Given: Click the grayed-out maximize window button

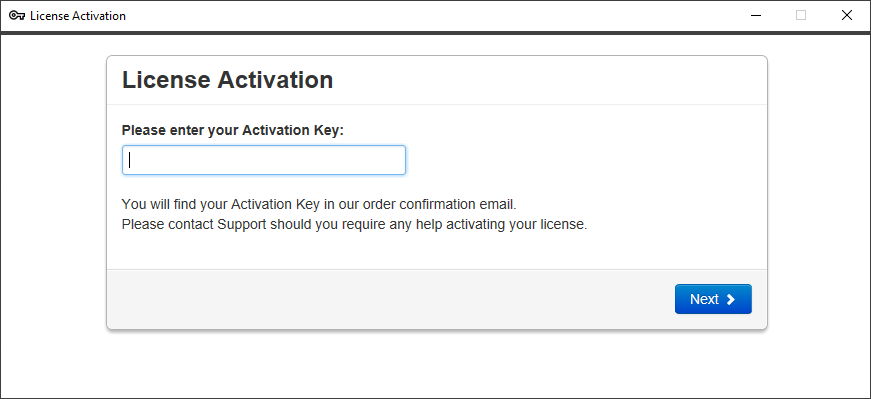Looking at the screenshot, I should click(800, 16).
